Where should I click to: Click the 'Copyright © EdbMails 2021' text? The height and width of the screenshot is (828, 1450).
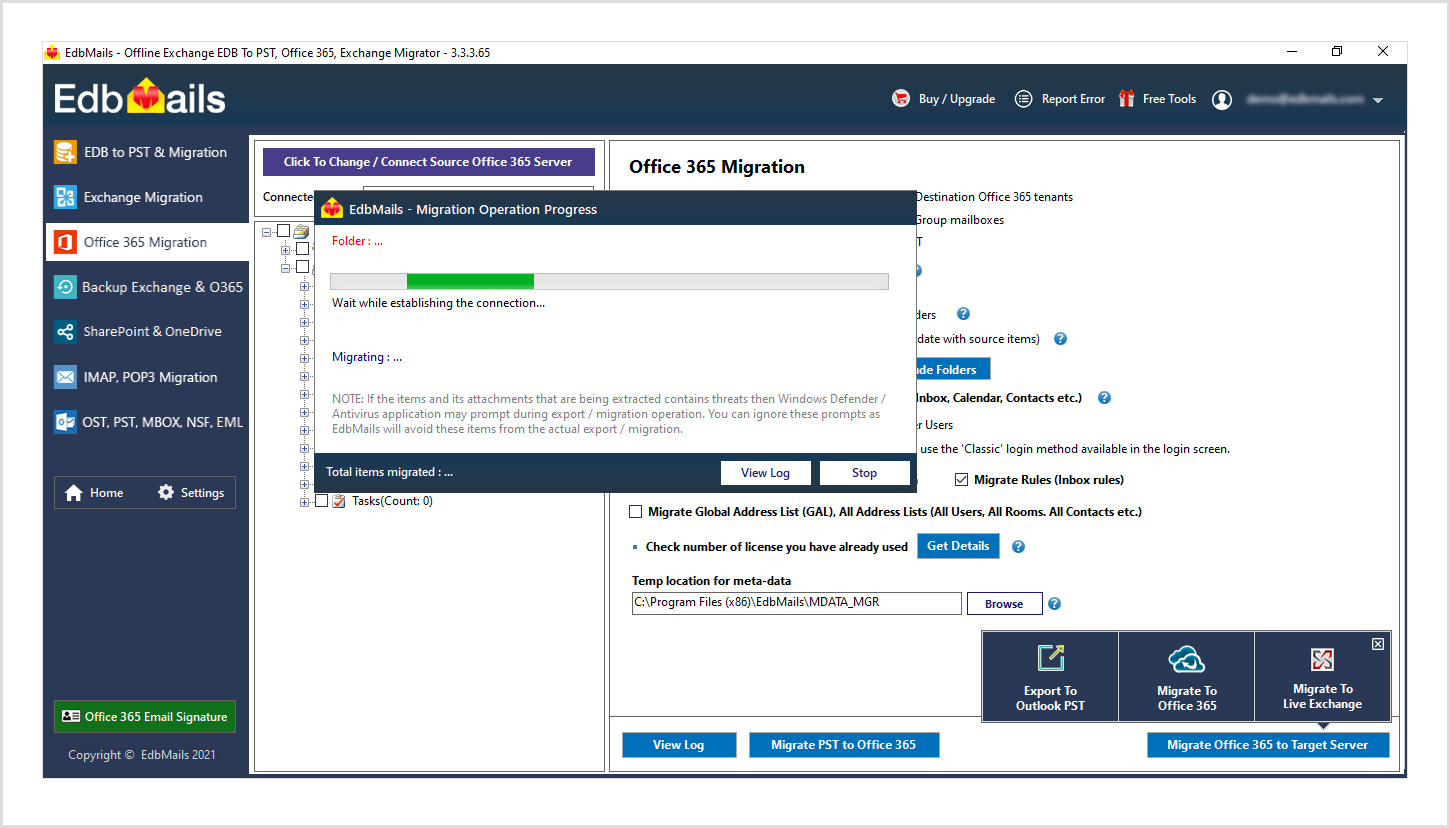pyautogui.click(x=141, y=755)
